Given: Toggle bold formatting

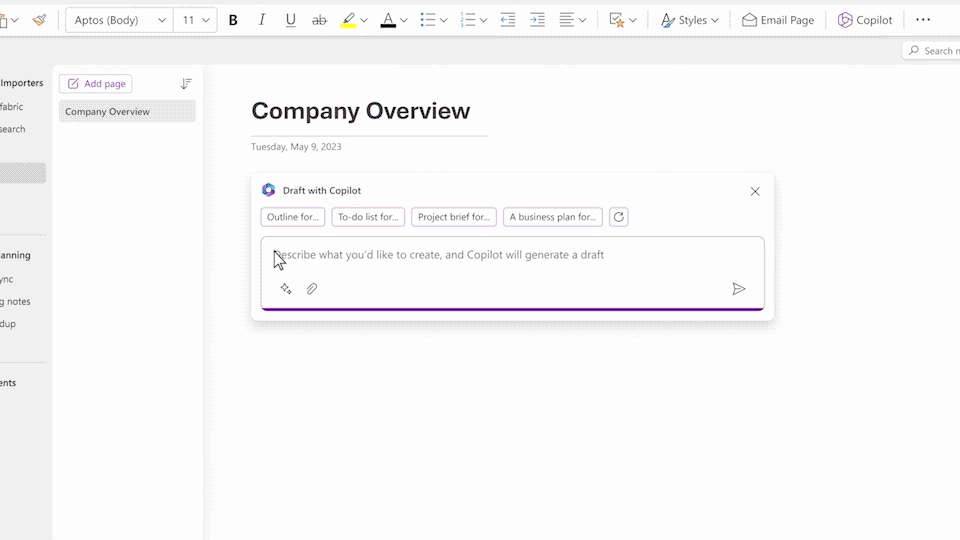Looking at the screenshot, I should (233, 20).
